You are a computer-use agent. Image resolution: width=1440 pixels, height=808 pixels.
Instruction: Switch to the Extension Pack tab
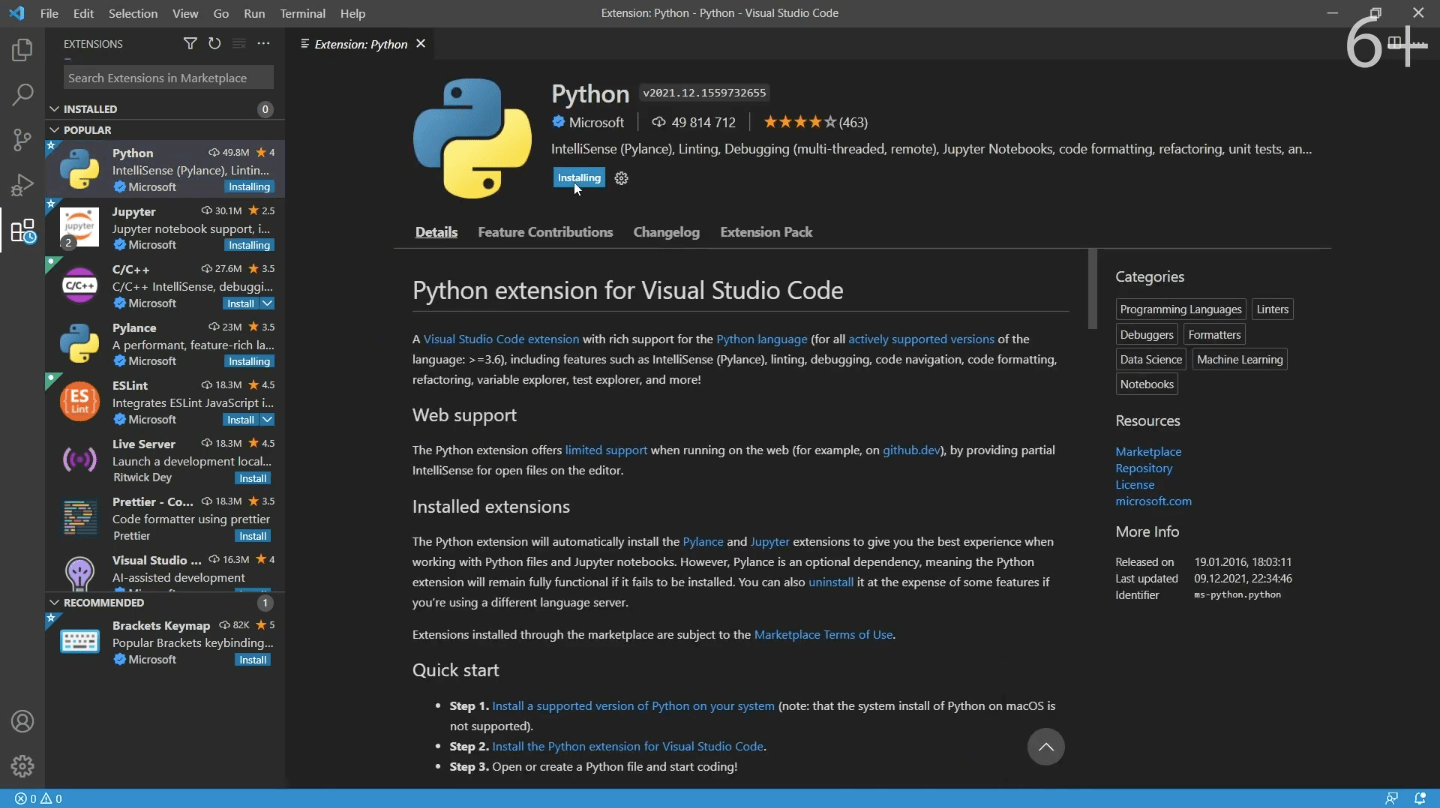click(766, 232)
